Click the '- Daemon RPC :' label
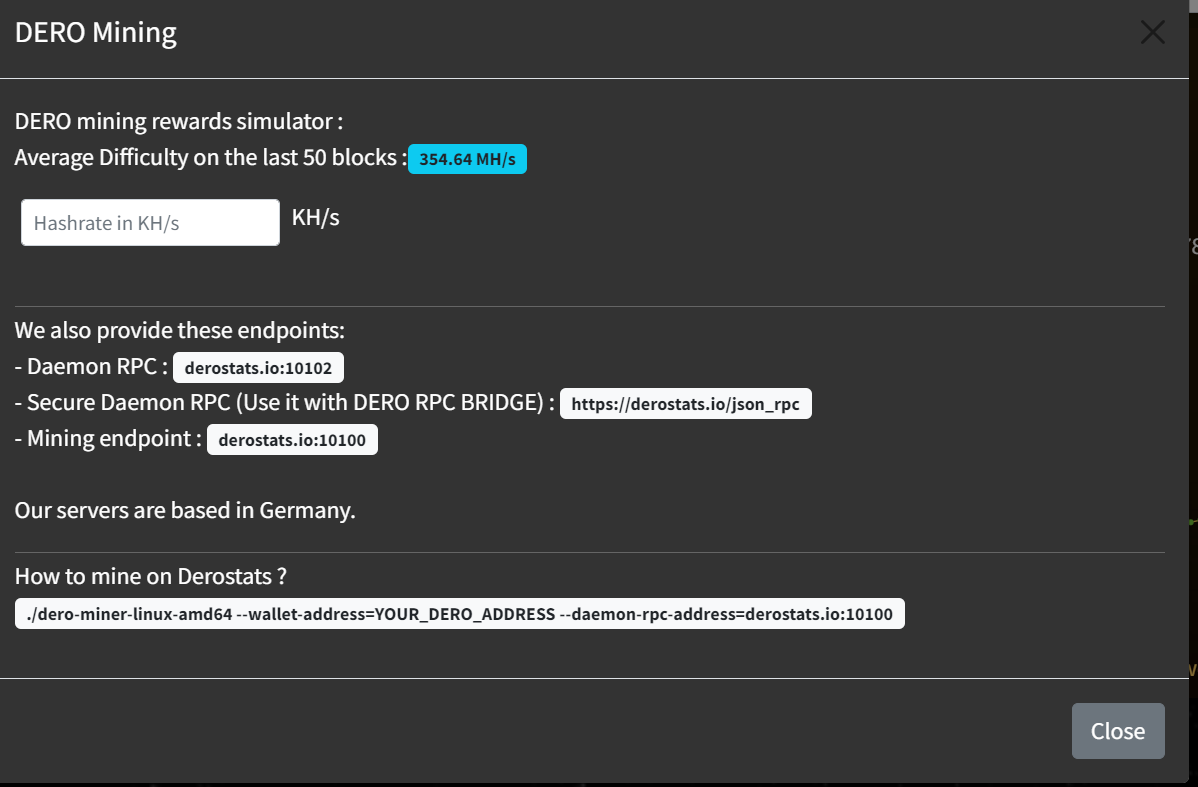 pos(91,367)
